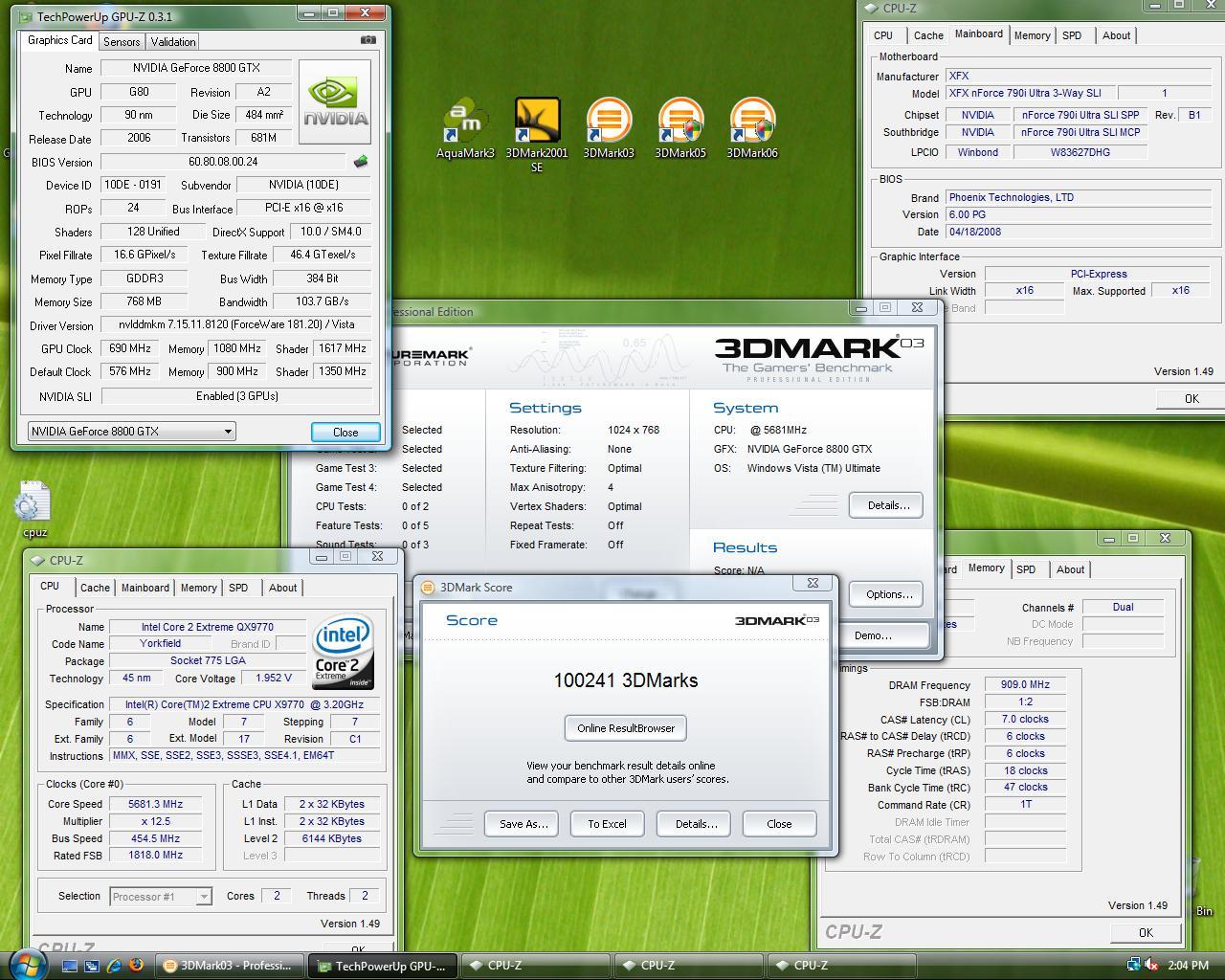The width and height of the screenshot is (1225, 980).
Task: Click Core Voltage value 1.952 V
Action: tap(274, 678)
